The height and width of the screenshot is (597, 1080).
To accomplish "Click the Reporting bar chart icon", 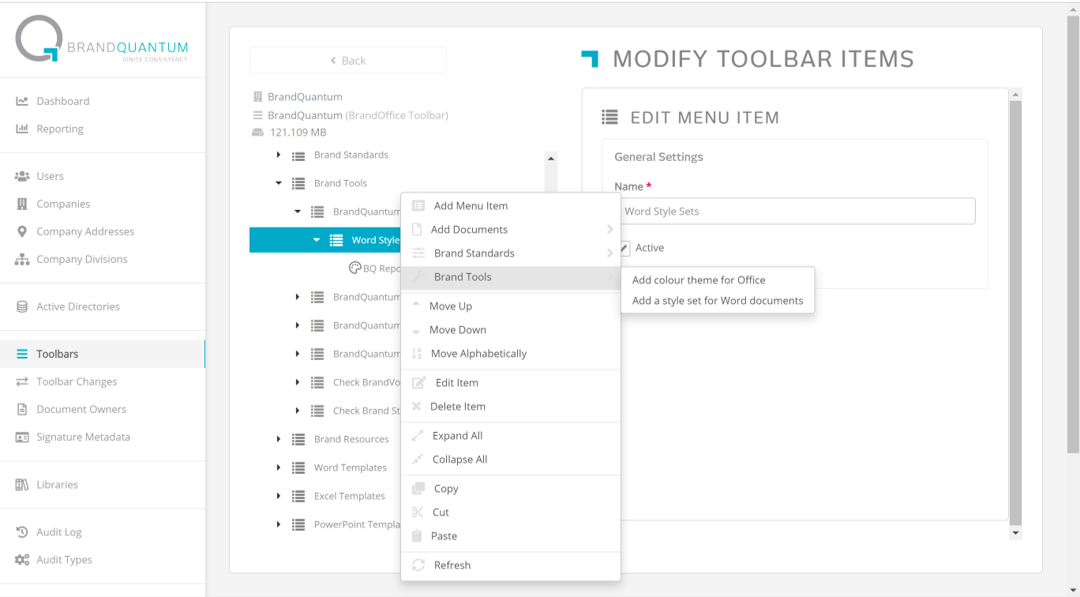I will pyautogui.click(x=22, y=129).
